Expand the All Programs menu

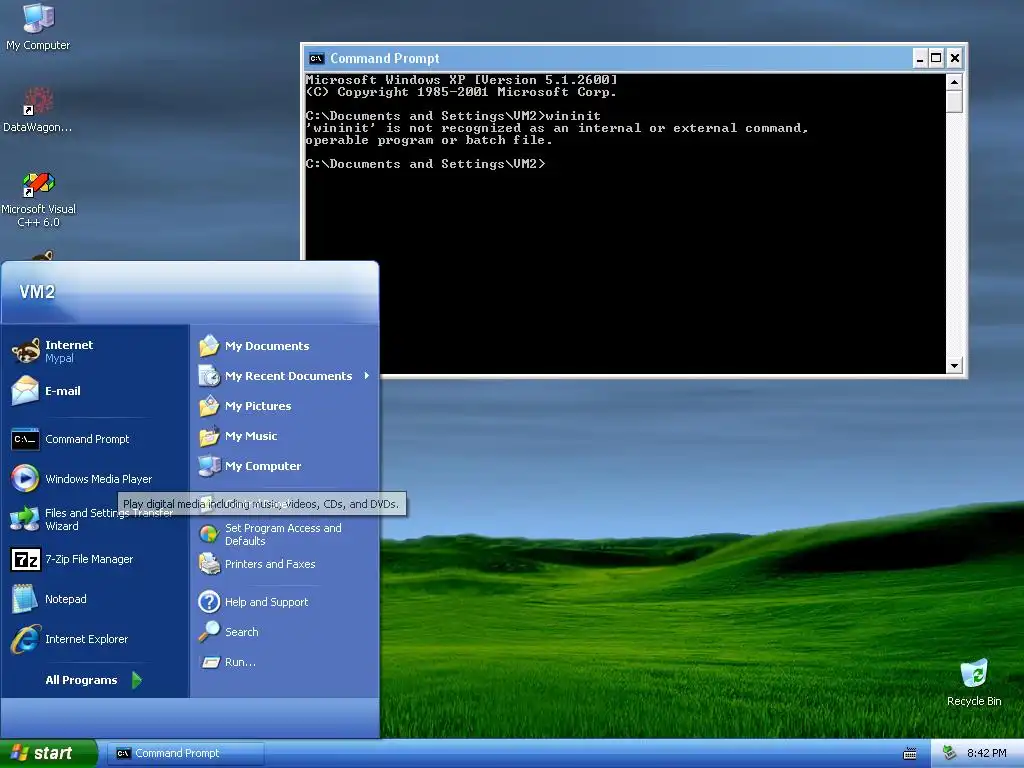(94, 680)
